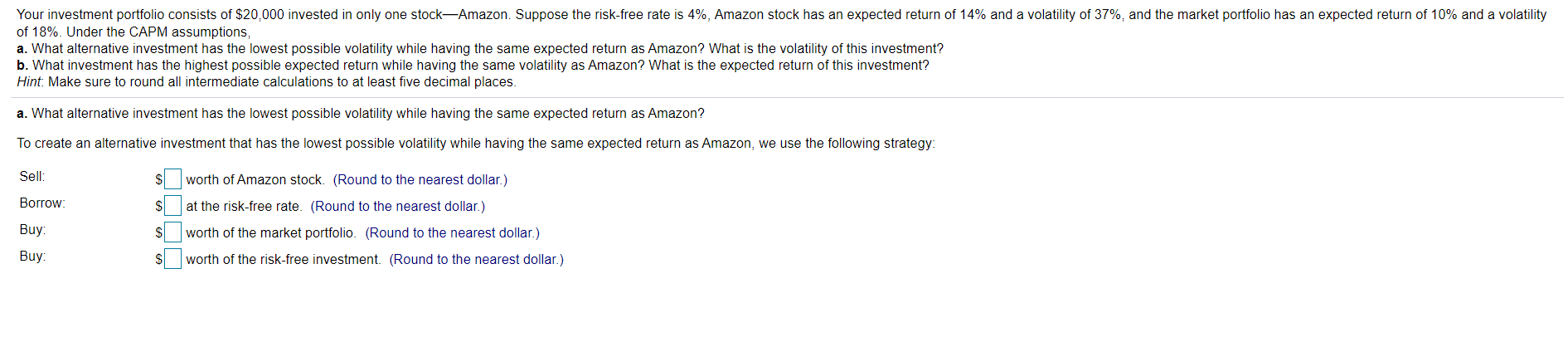Screen dimensions: 1568x347
Task: Click the rounding note beside Amazon stock
Action: [x=420, y=180]
